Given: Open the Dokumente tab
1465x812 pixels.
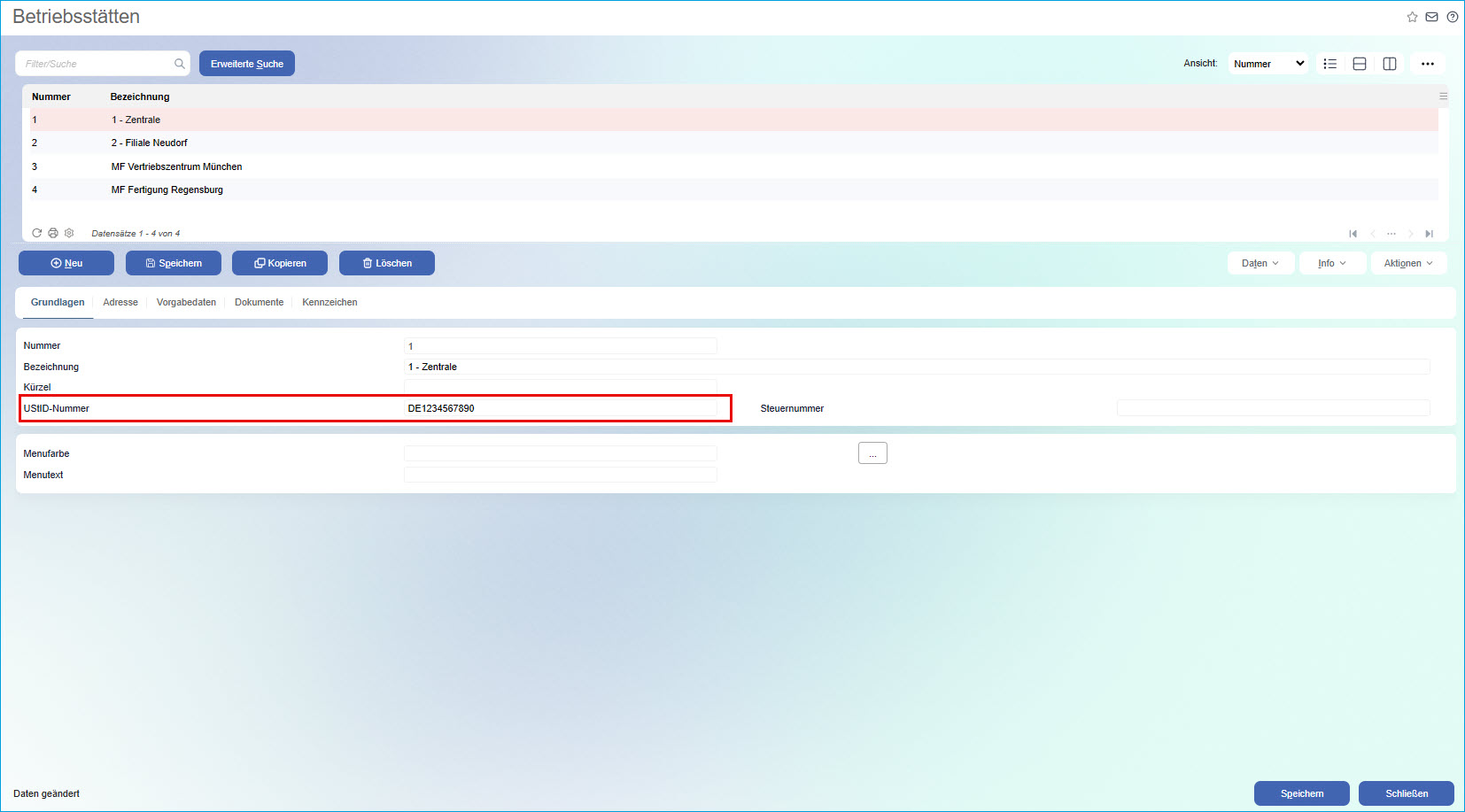Looking at the screenshot, I should pos(259,302).
